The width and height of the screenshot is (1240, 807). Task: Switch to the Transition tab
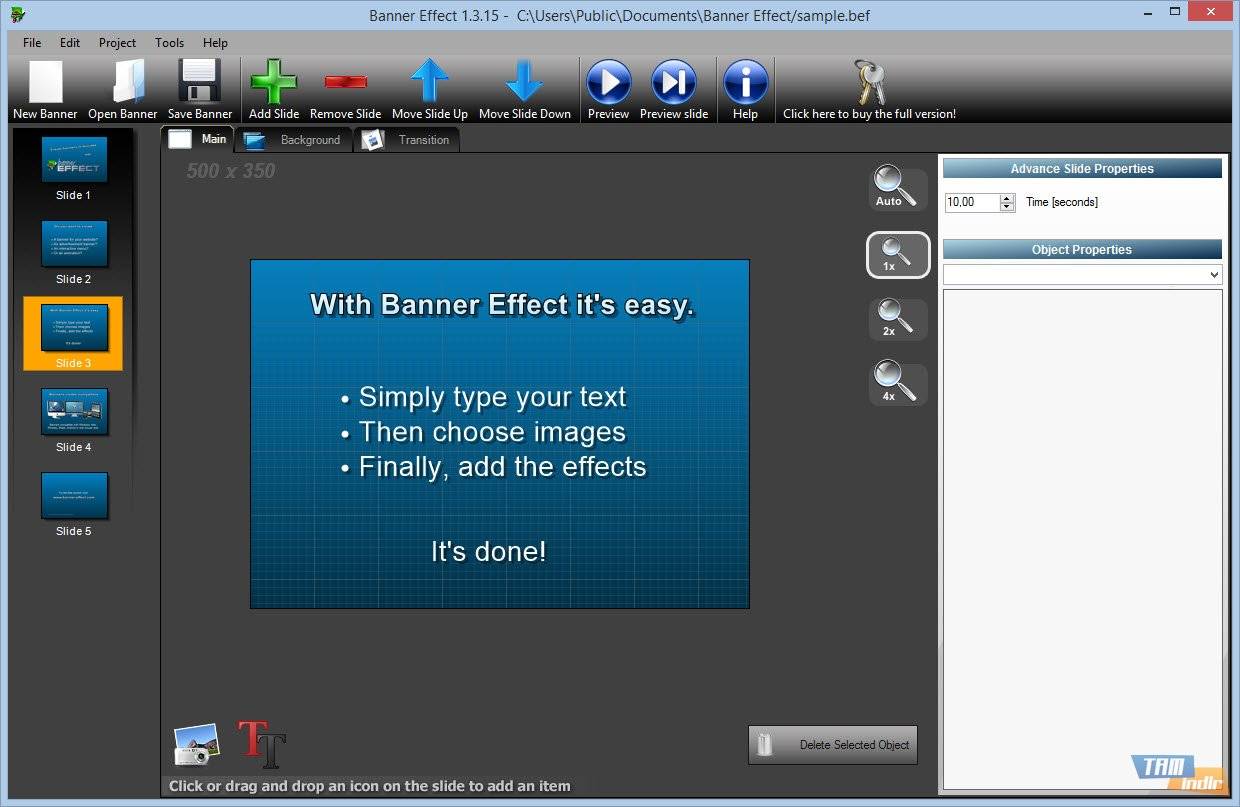tap(408, 140)
